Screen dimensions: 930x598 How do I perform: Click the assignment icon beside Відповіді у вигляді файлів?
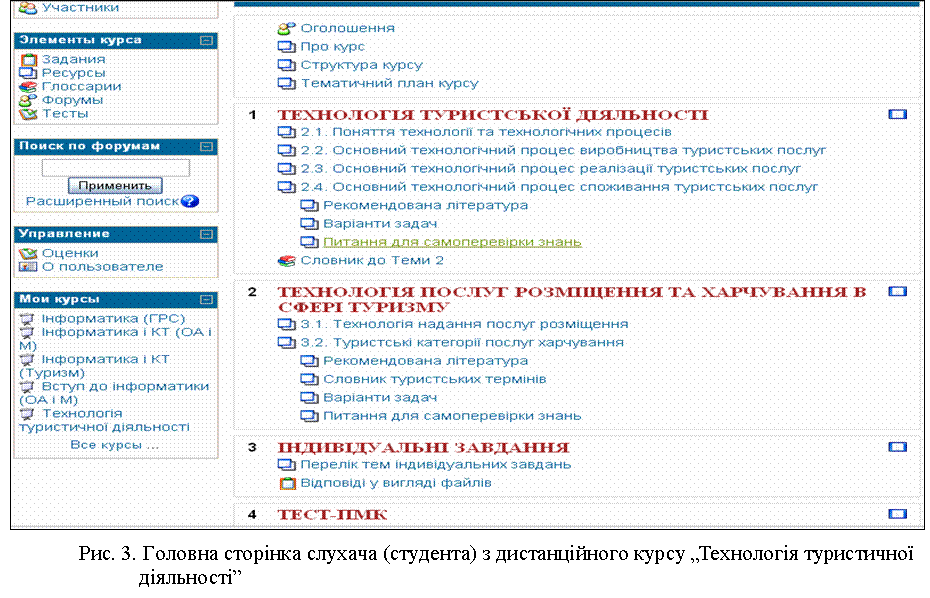click(x=287, y=483)
